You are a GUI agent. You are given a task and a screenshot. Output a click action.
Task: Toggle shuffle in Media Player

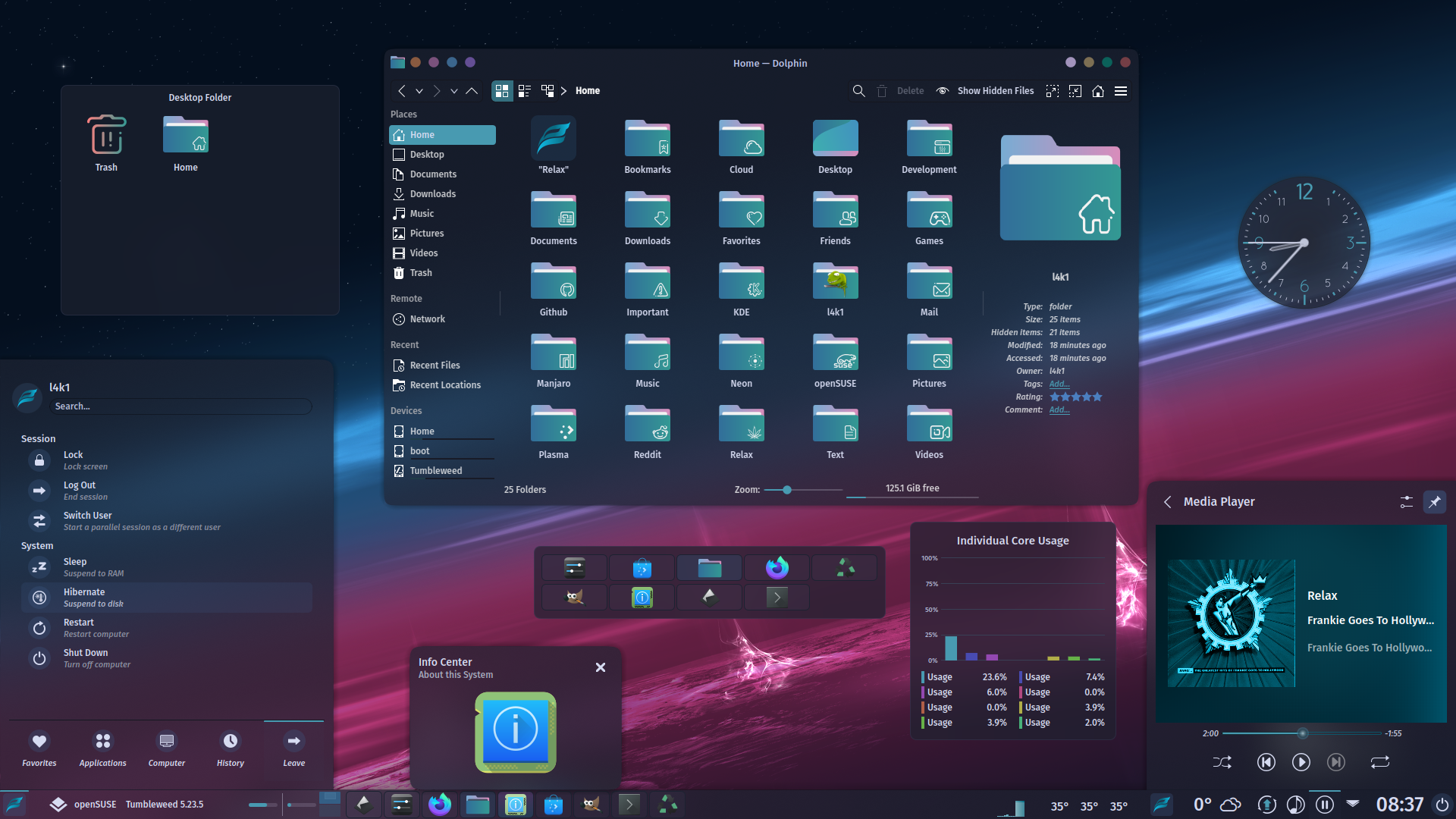coord(1222,762)
